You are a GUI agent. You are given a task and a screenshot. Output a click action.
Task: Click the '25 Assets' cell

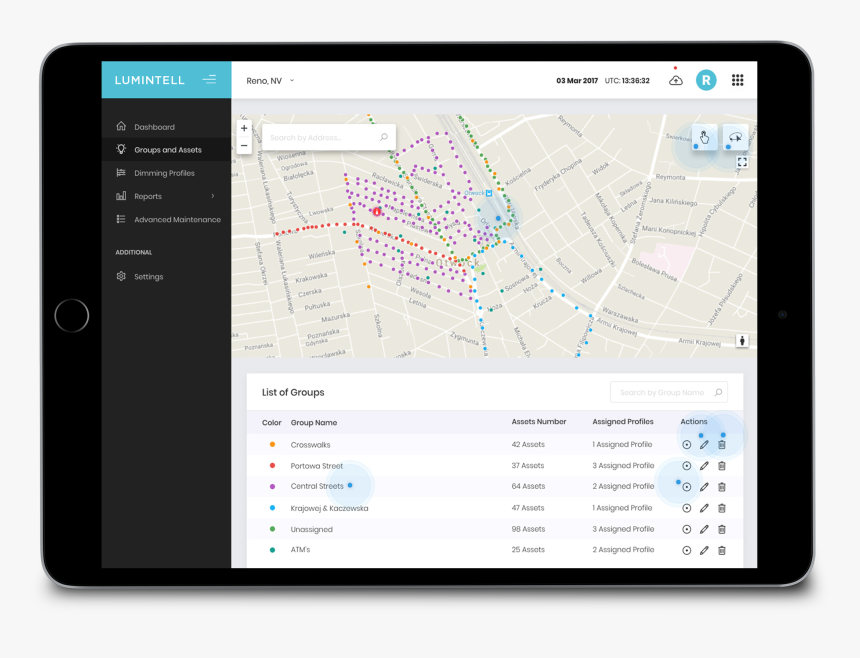tap(528, 549)
